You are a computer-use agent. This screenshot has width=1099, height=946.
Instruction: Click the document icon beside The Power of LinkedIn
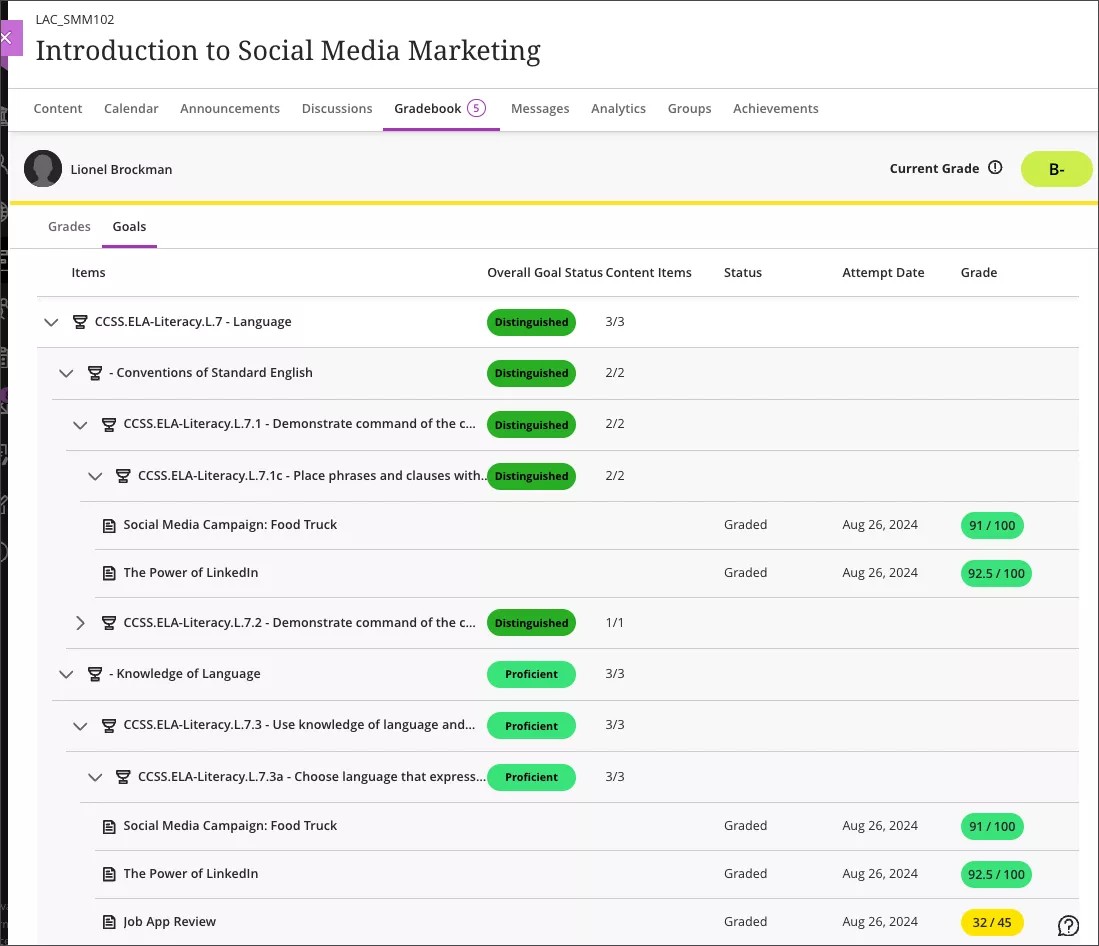tap(108, 572)
